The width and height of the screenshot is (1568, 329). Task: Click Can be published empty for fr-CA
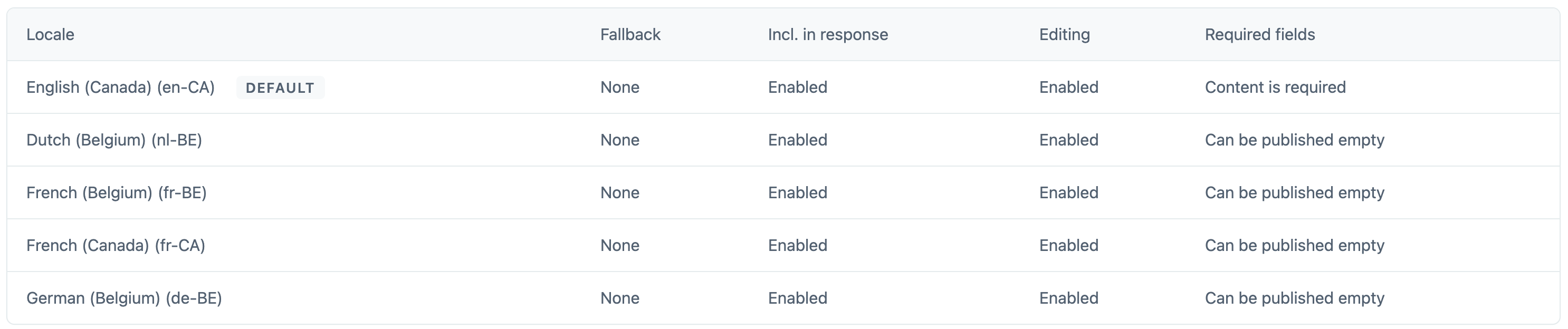click(1295, 245)
